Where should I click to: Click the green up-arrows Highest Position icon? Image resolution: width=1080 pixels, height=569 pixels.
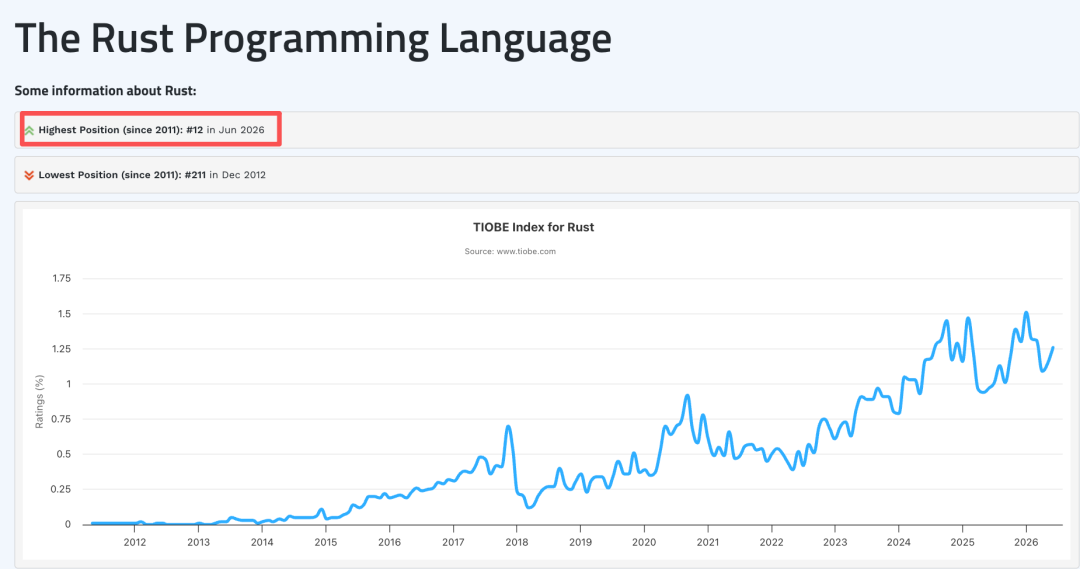(29, 130)
